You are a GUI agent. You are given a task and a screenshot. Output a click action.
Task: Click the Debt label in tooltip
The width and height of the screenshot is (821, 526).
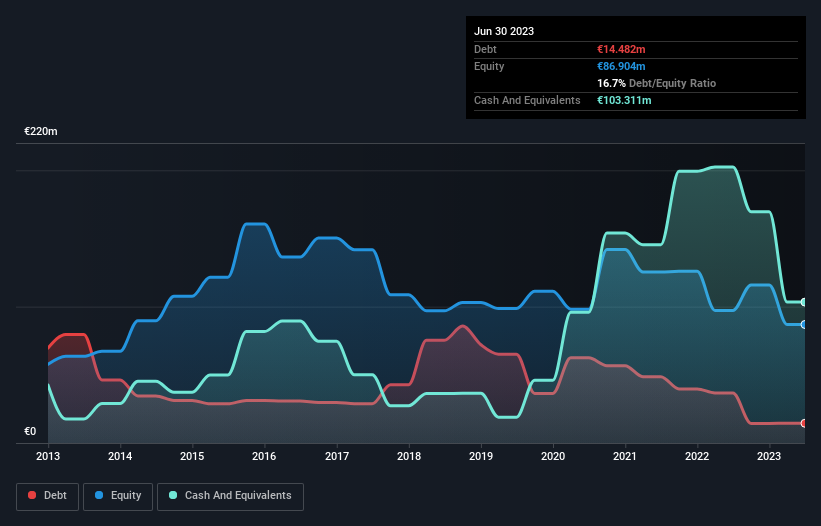[485, 49]
